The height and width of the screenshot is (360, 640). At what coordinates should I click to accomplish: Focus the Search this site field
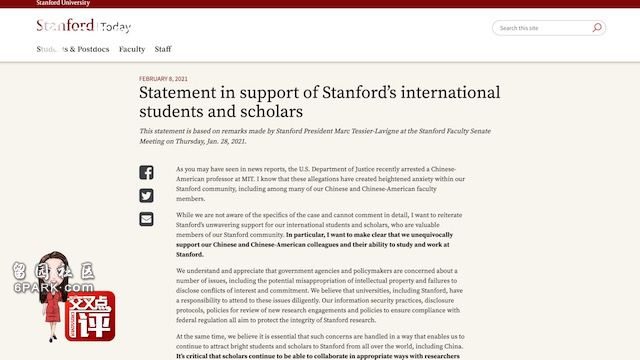click(x=543, y=28)
